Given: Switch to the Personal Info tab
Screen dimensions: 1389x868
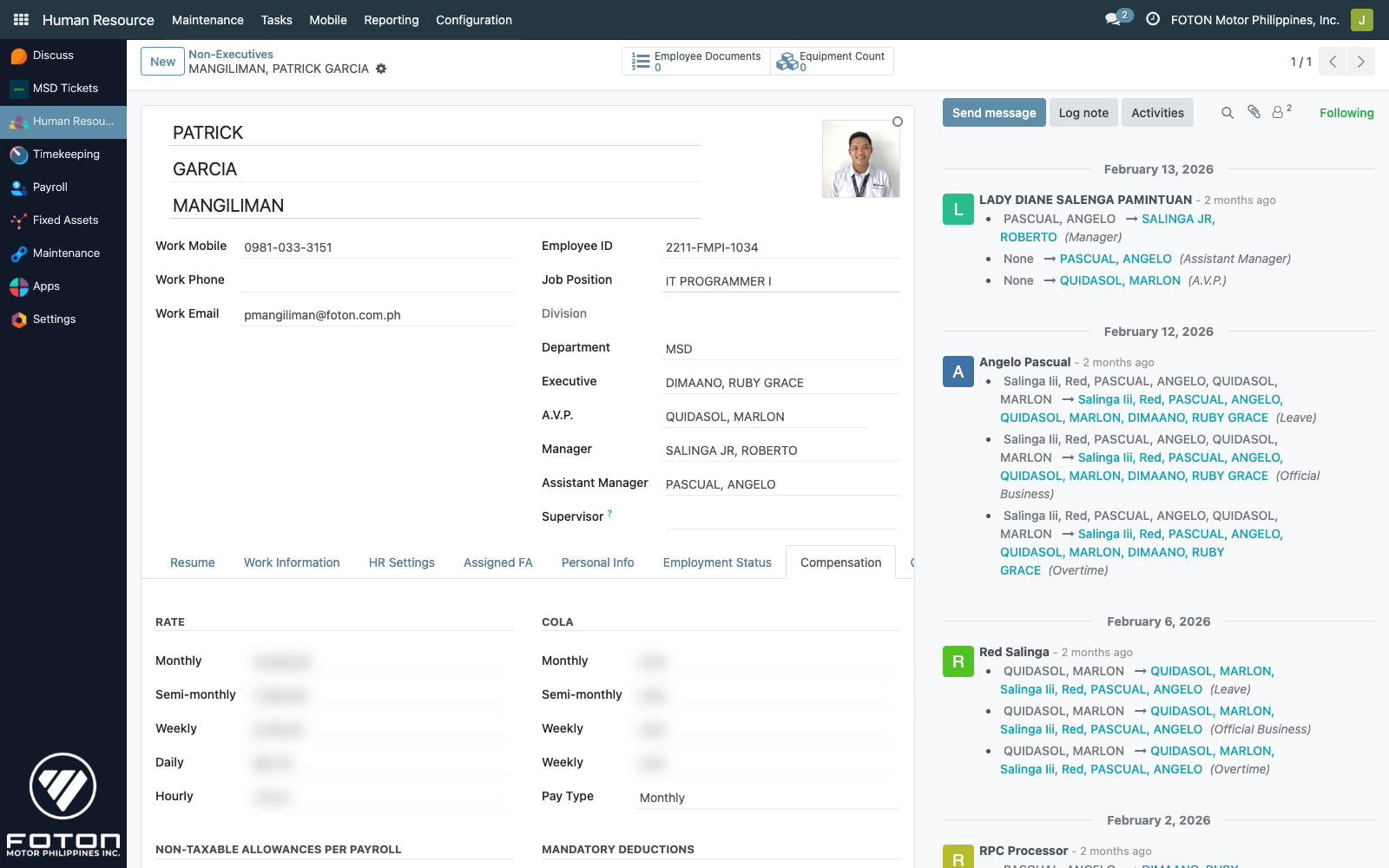Looking at the screenshot, I should pyautogui.click(x=597, y=562).
